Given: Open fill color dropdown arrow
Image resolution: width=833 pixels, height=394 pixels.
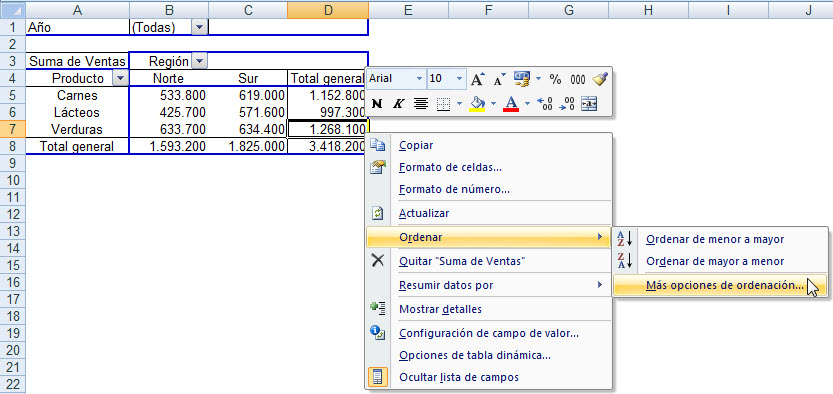Looking at the screenshot, I should click(x=494, y=104).
